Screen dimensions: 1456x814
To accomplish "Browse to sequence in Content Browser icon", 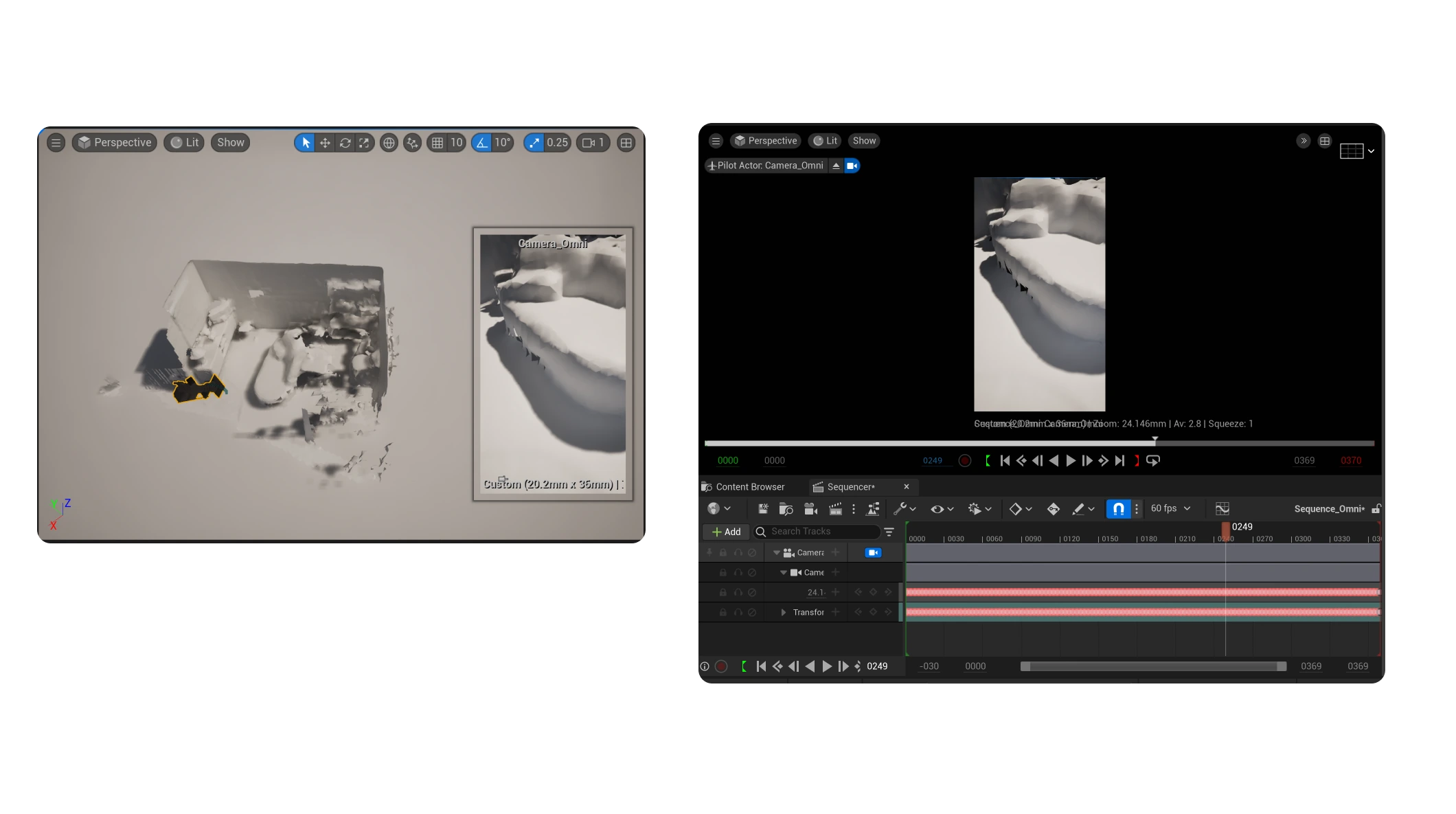I will [x=786, y=509].
